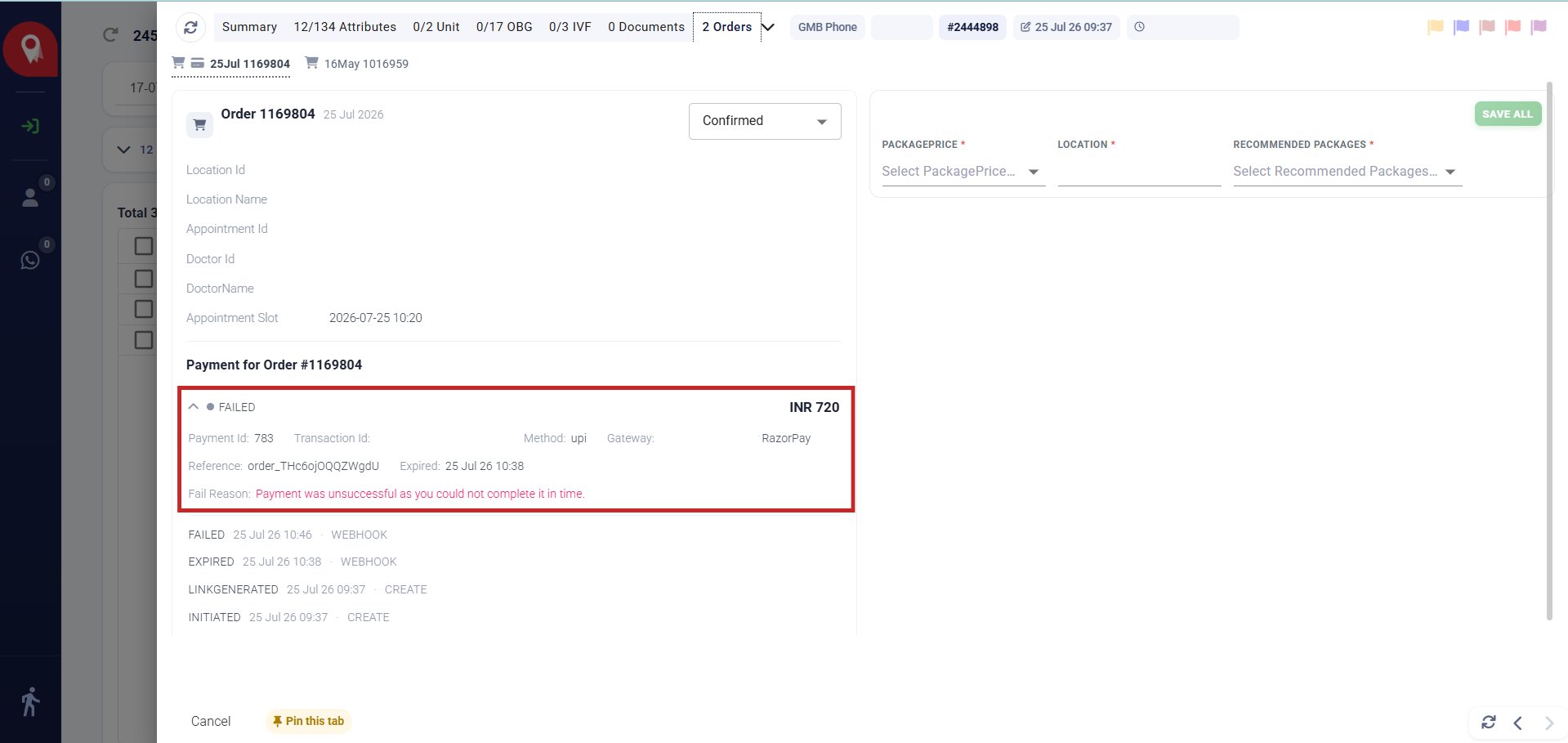
Task: Click the Location input field
Action: (1139, 172)
